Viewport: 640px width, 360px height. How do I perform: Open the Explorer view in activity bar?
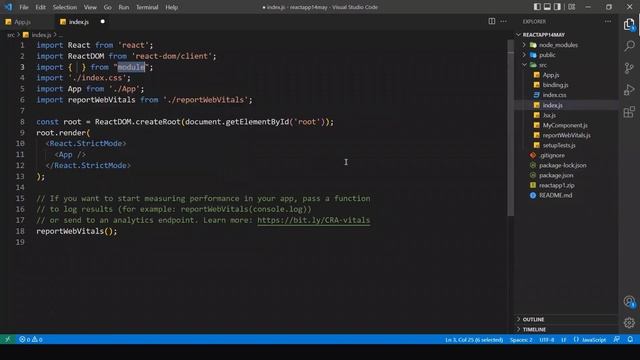pyautogui.click(x=629, y=24)
